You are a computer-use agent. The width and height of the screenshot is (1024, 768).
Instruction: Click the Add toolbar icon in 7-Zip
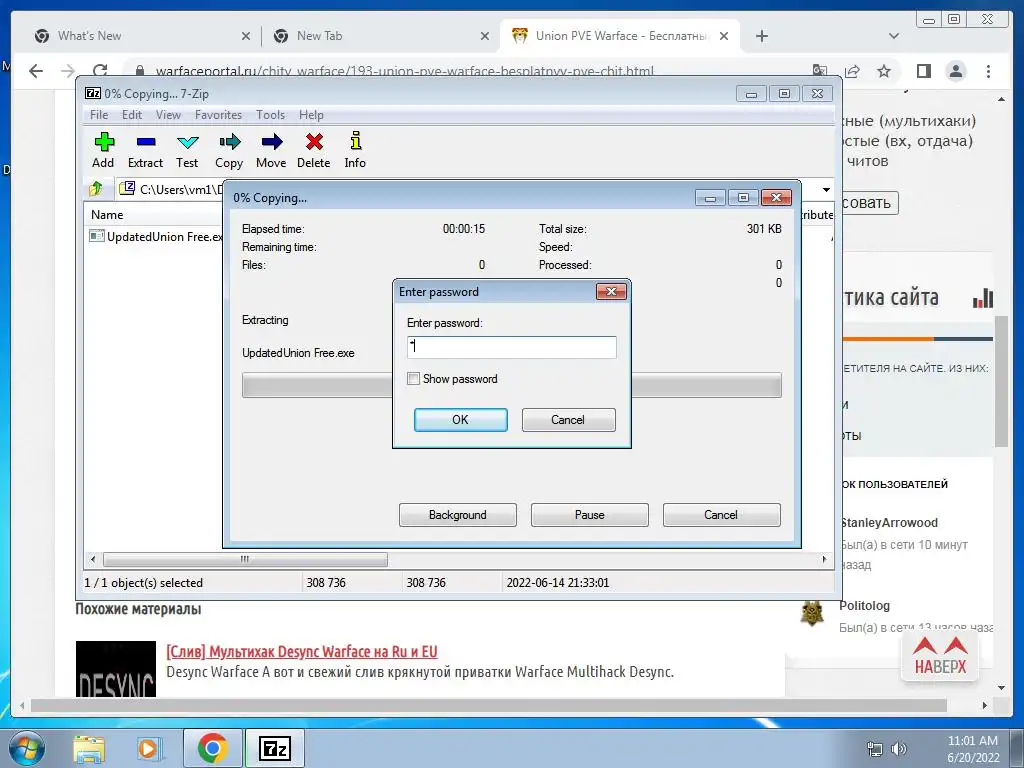(103, 142)
